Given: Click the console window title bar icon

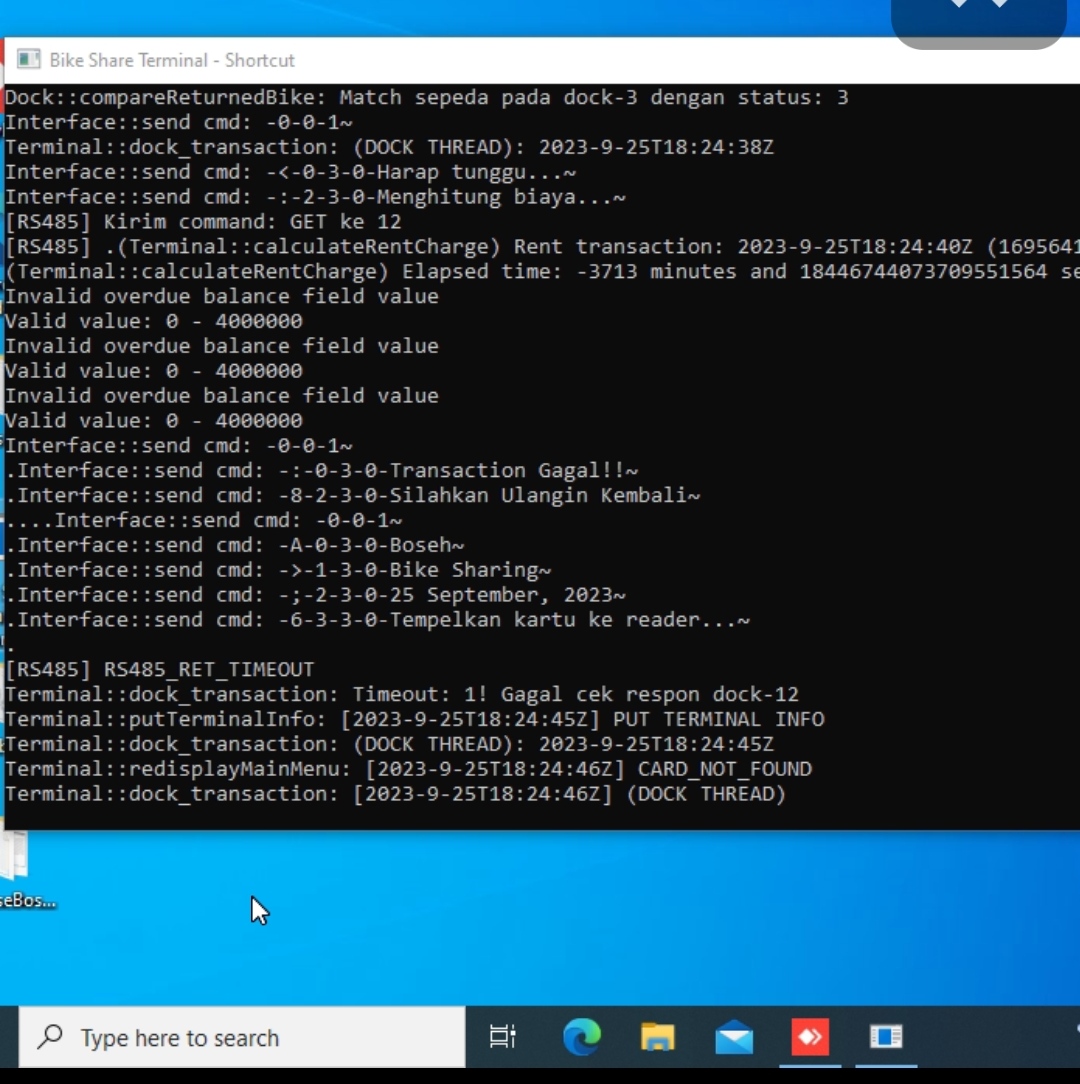Looking at the screenshot, I should (29, 60).
